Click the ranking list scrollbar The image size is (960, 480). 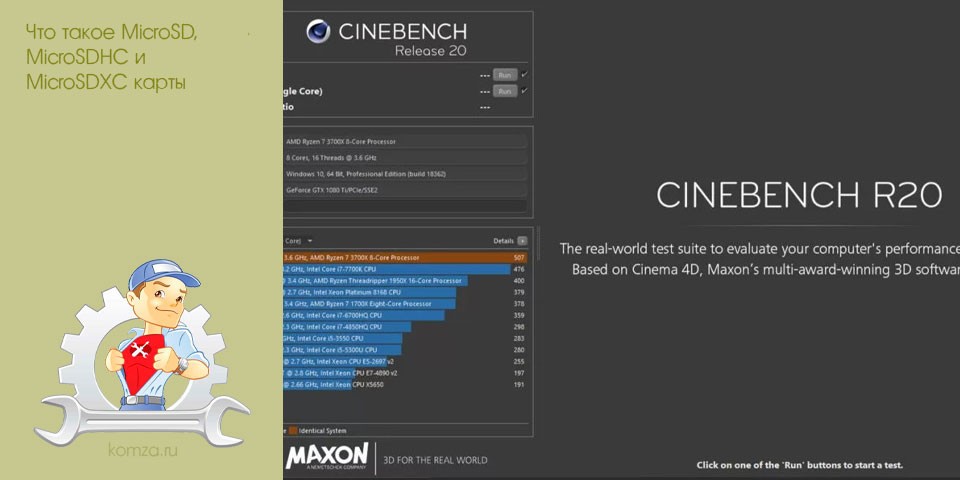(538, 244)
